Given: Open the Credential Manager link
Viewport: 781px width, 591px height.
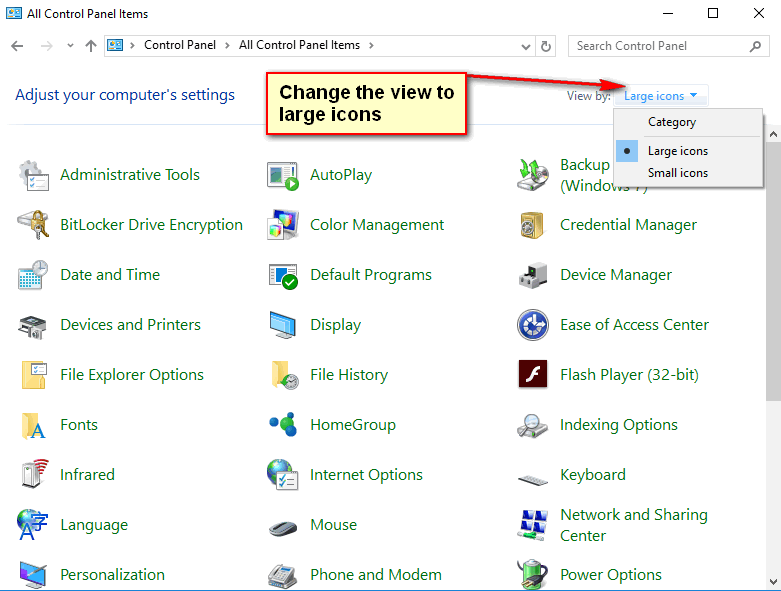Looking at the screenshot, I should coord(628,225).
